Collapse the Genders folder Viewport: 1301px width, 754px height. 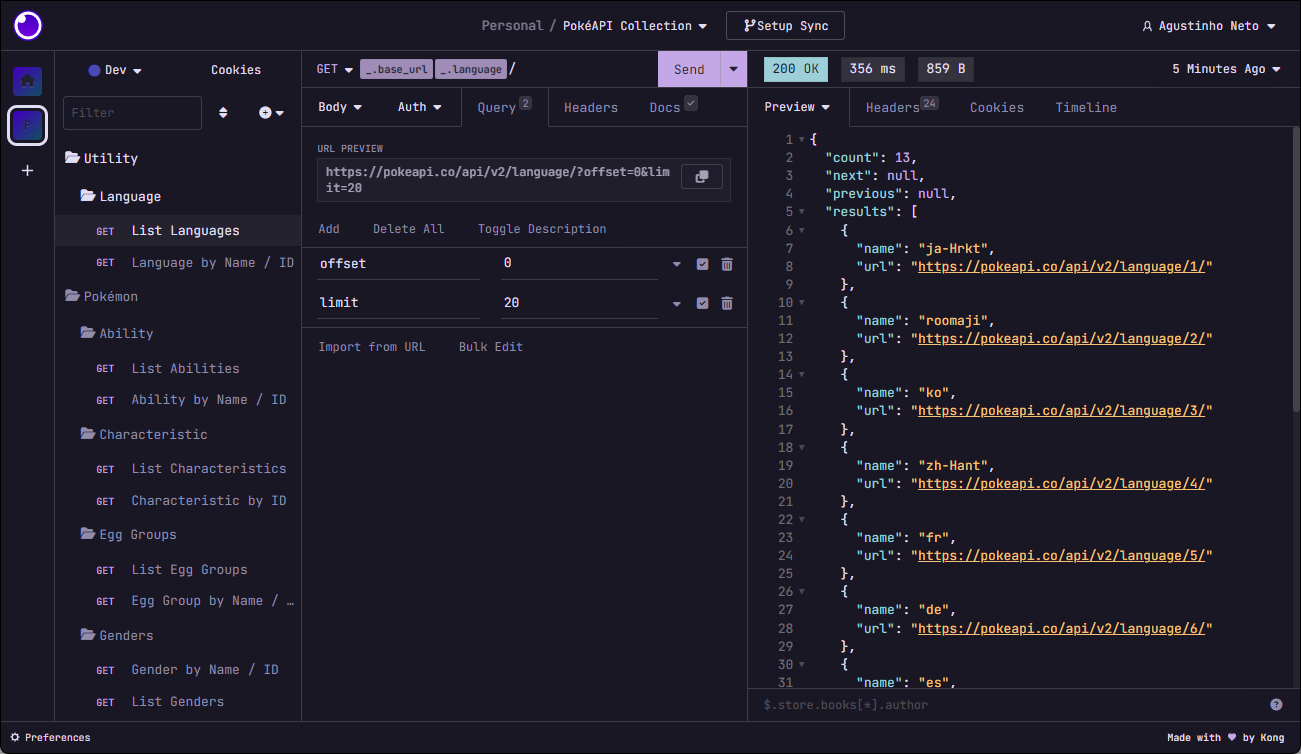117,635
